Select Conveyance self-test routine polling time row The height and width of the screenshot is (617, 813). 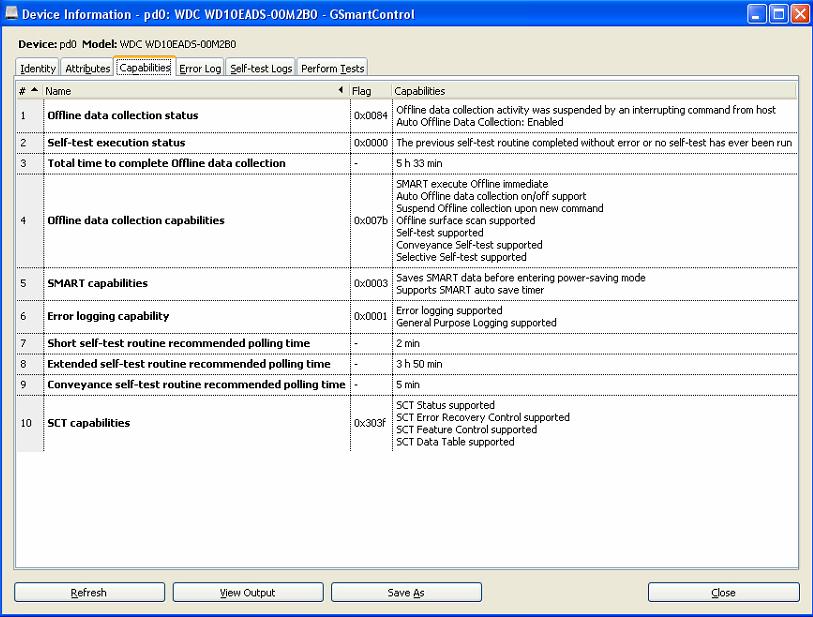pyautogui.click(x=406, y=385)
